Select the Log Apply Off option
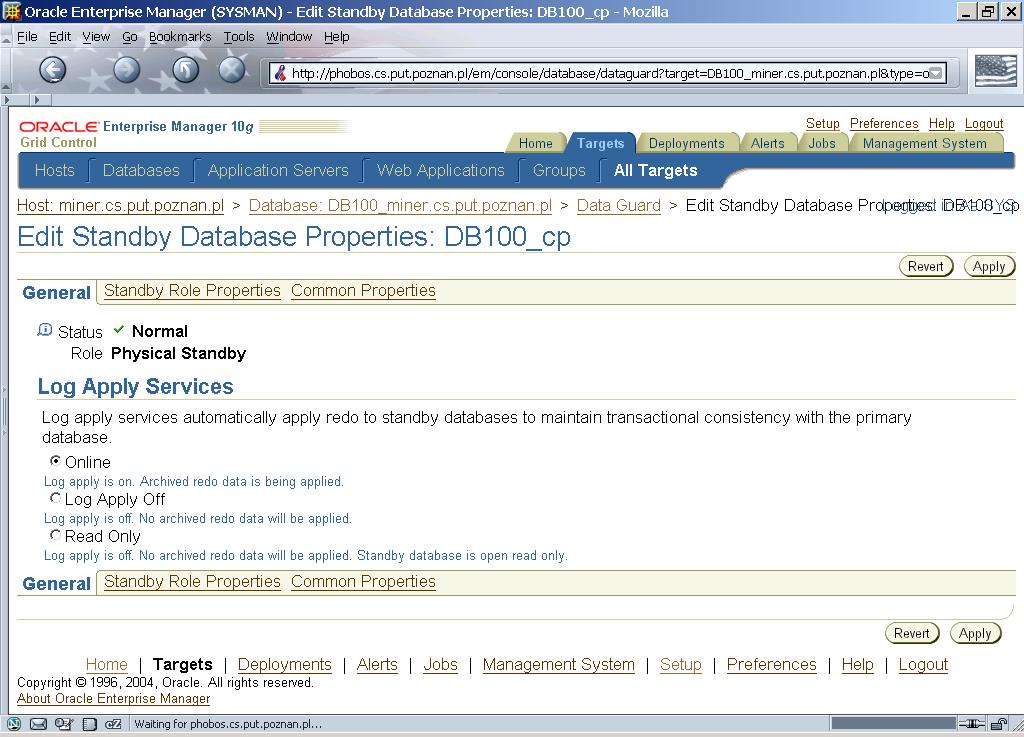The height and width of the screenshot is (737, 1024). pyautogui.click(x=56, y=497)
